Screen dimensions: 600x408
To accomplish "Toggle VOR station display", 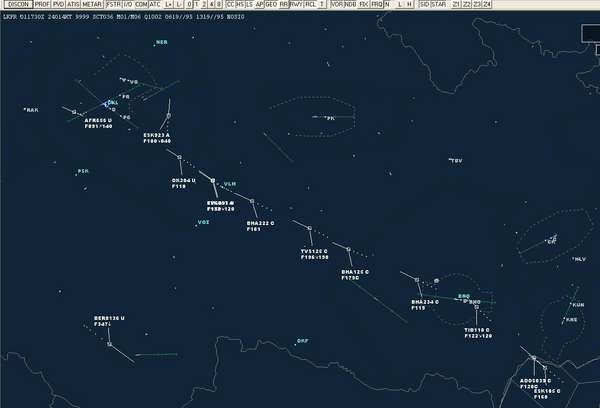I will pos(336,5).
